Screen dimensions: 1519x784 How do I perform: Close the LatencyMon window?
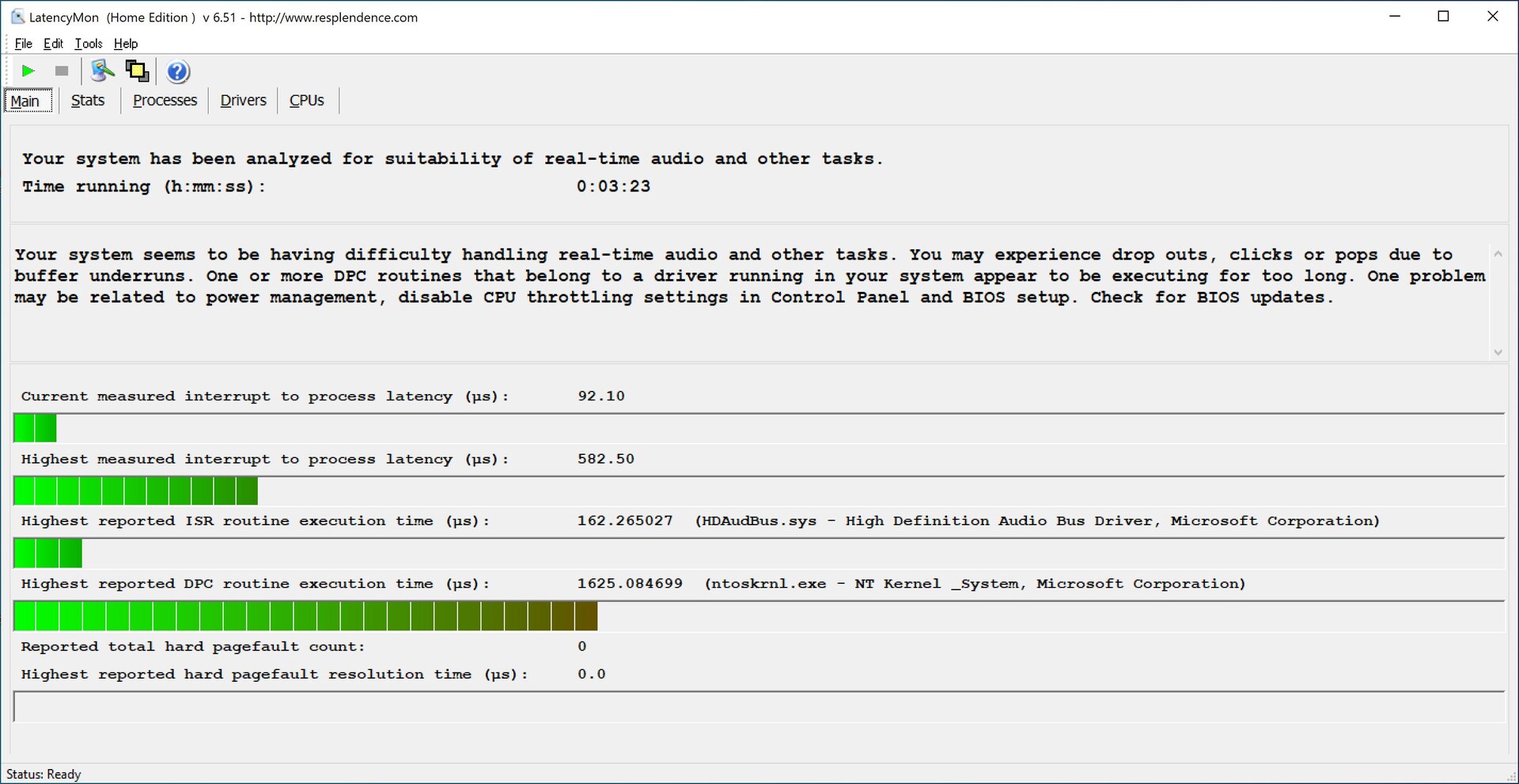coord(1493,17)
